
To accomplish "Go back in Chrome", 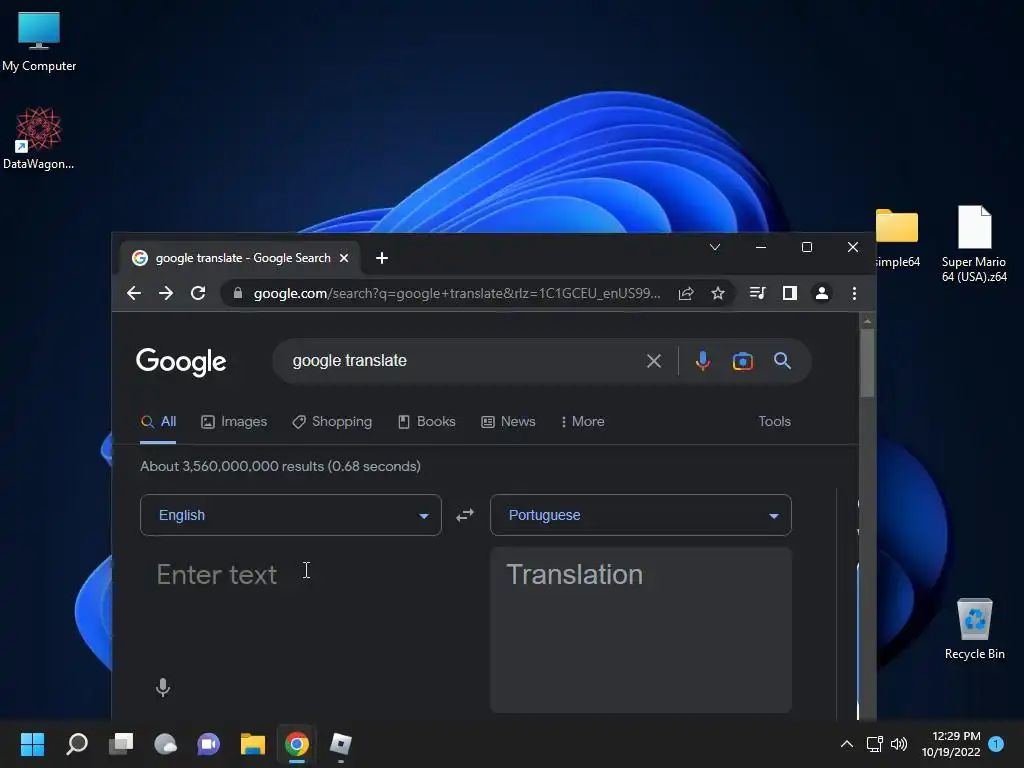I will (134, 293).
